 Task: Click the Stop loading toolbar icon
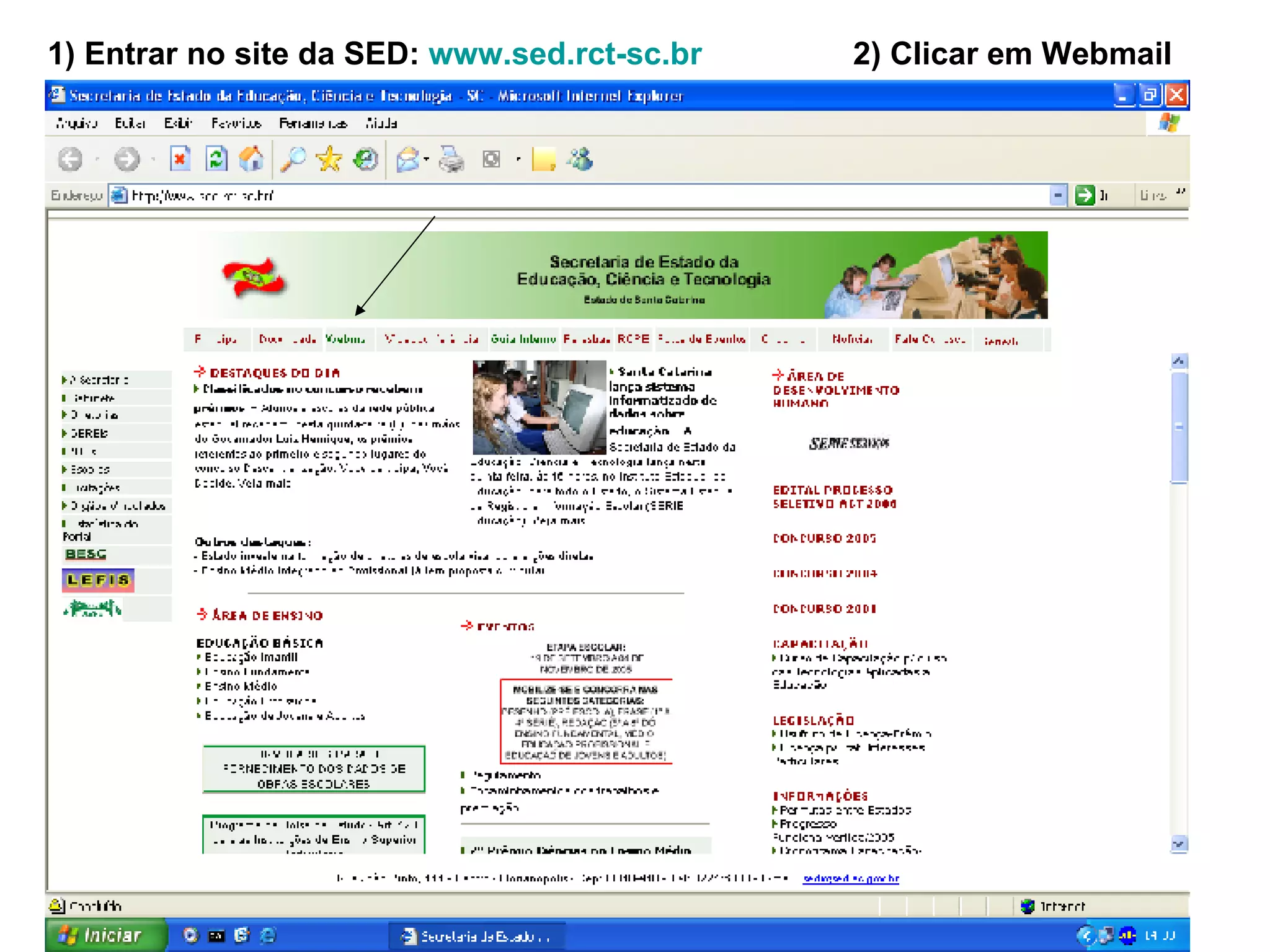pyautogui.click(x=180, y=159)
